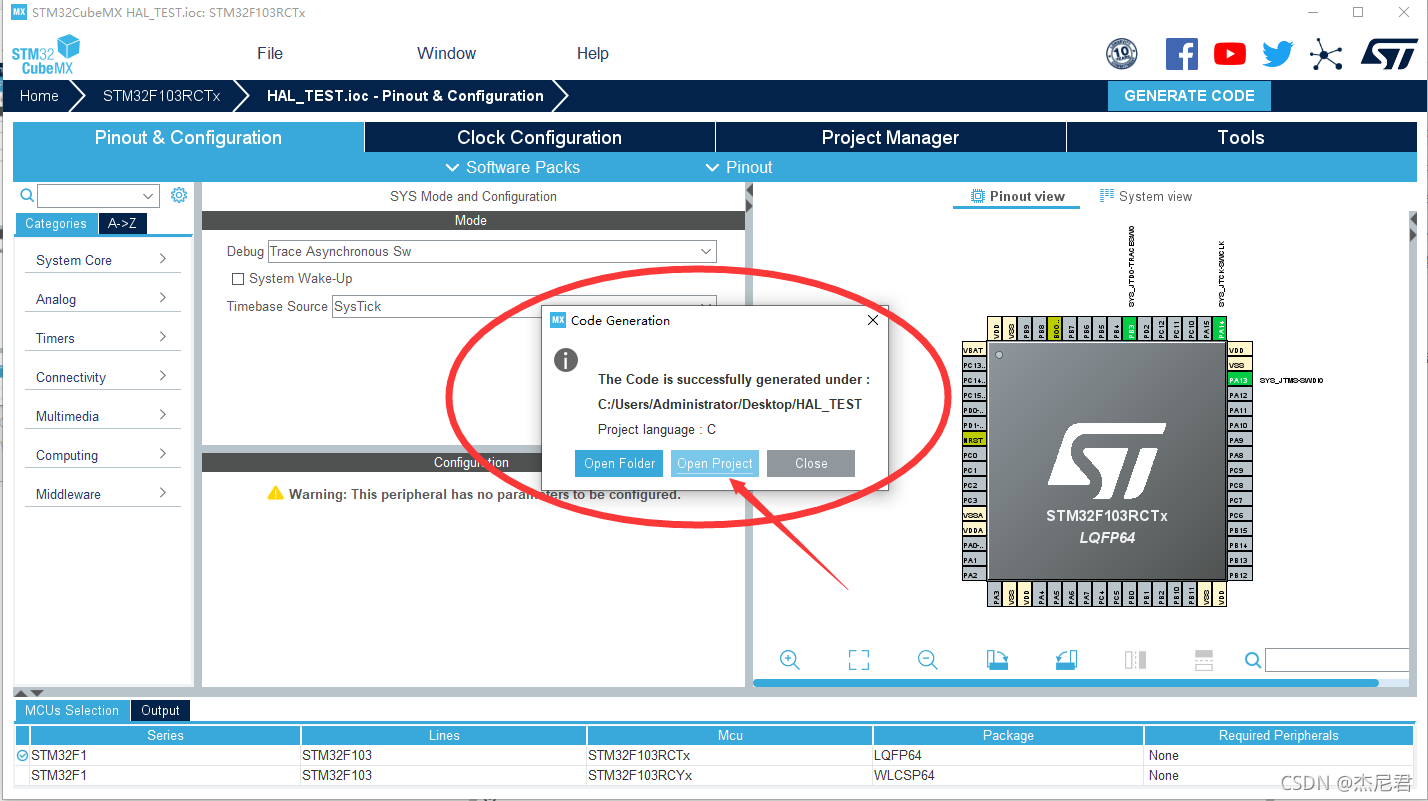Select the PA9 pin on chip
The height and width of the screenshot is (801, 1428).
point(1239,440)
